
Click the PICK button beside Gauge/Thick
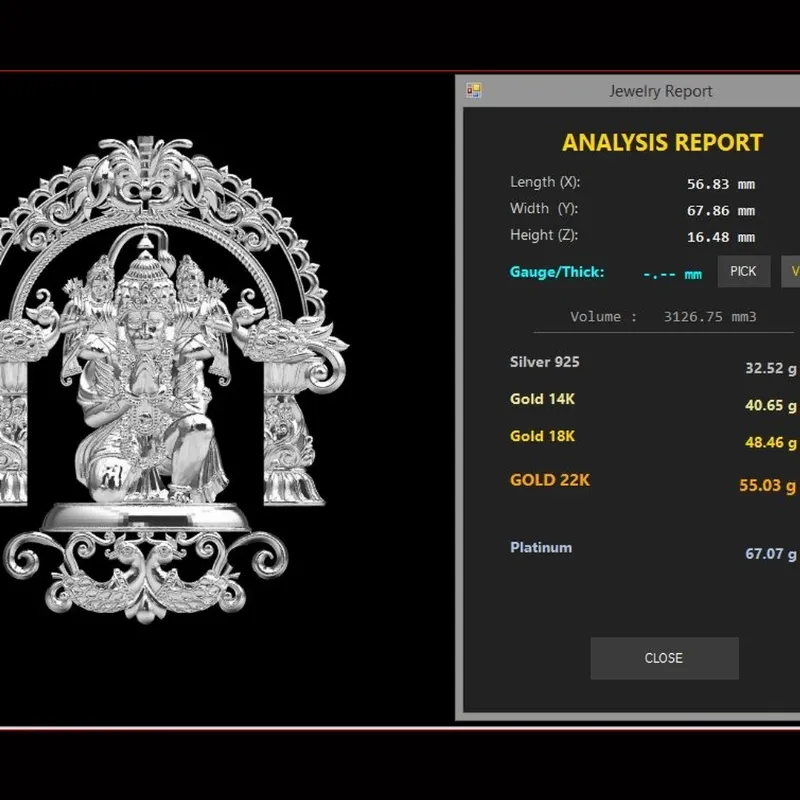coord(743,271)
